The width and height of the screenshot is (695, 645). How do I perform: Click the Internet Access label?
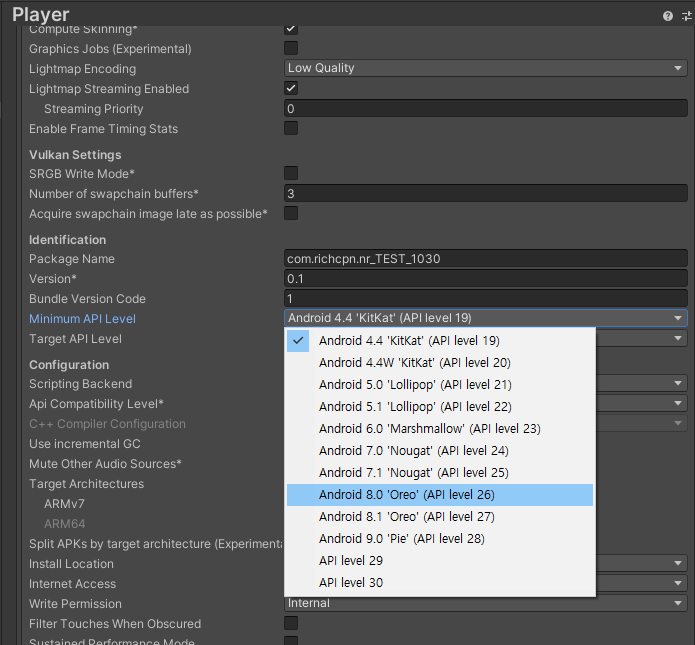pyautogui.click(x=72, y=584)
